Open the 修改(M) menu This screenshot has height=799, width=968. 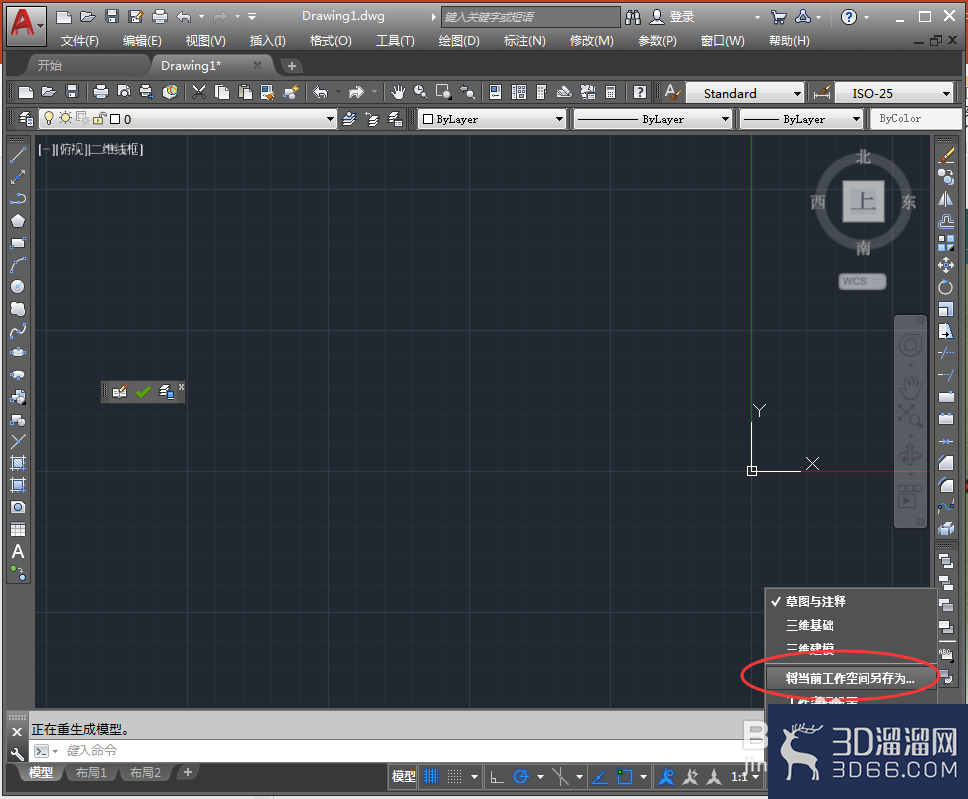coord(591,41)
